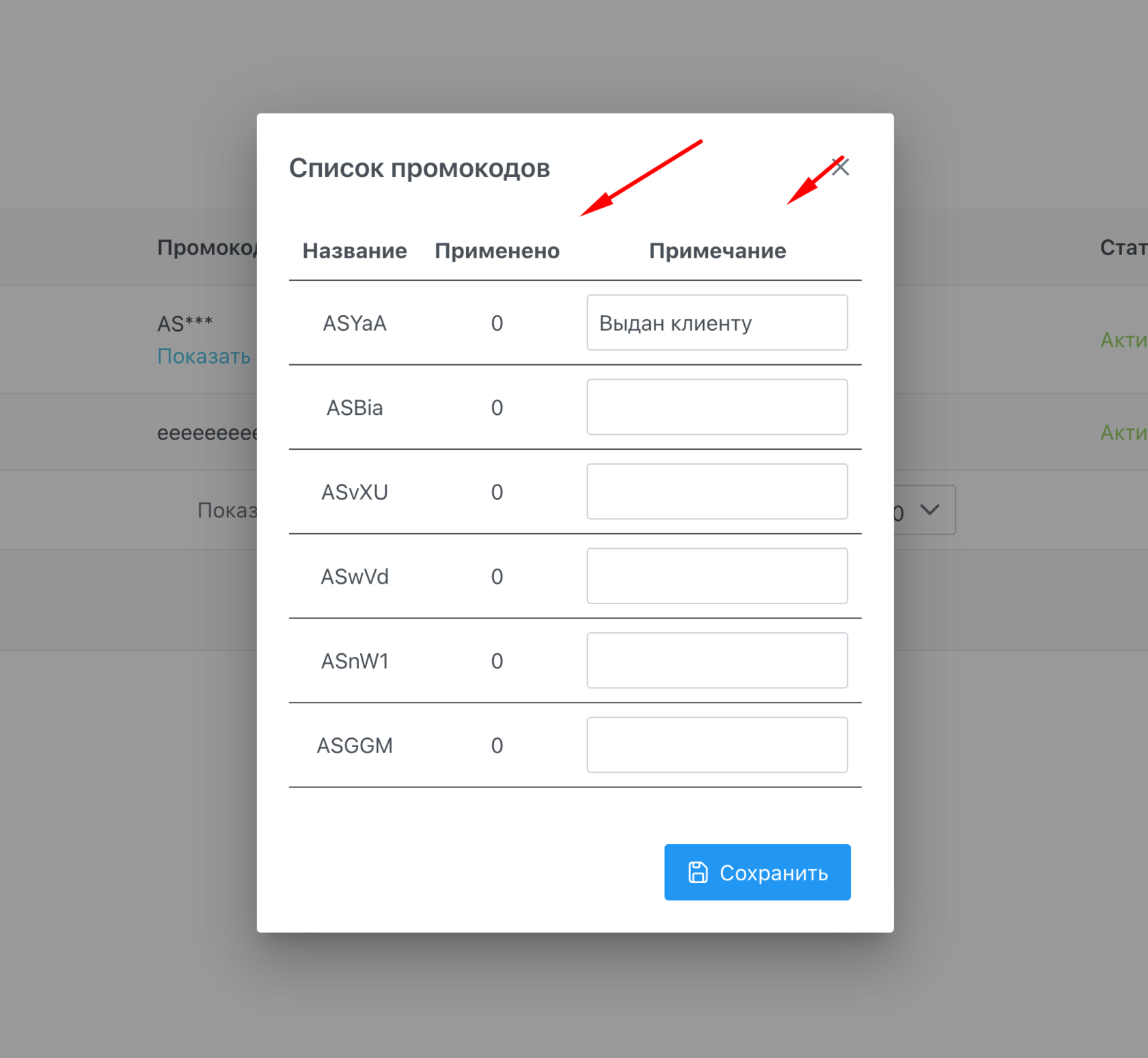Focus the note field for ASGGM

(717, 745)
